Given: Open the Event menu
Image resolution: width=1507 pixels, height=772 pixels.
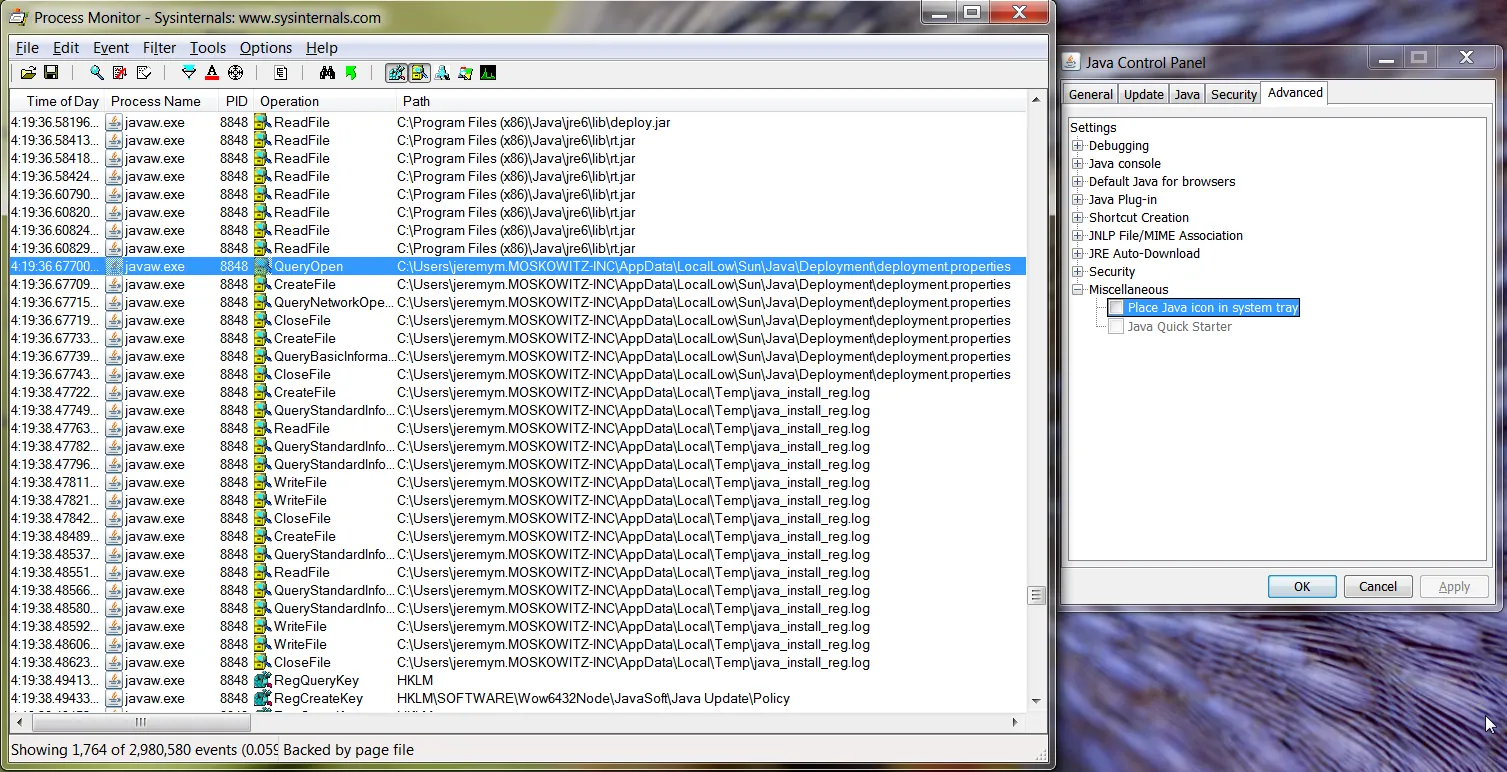Looking at the screenshot, I should [111, 48].
